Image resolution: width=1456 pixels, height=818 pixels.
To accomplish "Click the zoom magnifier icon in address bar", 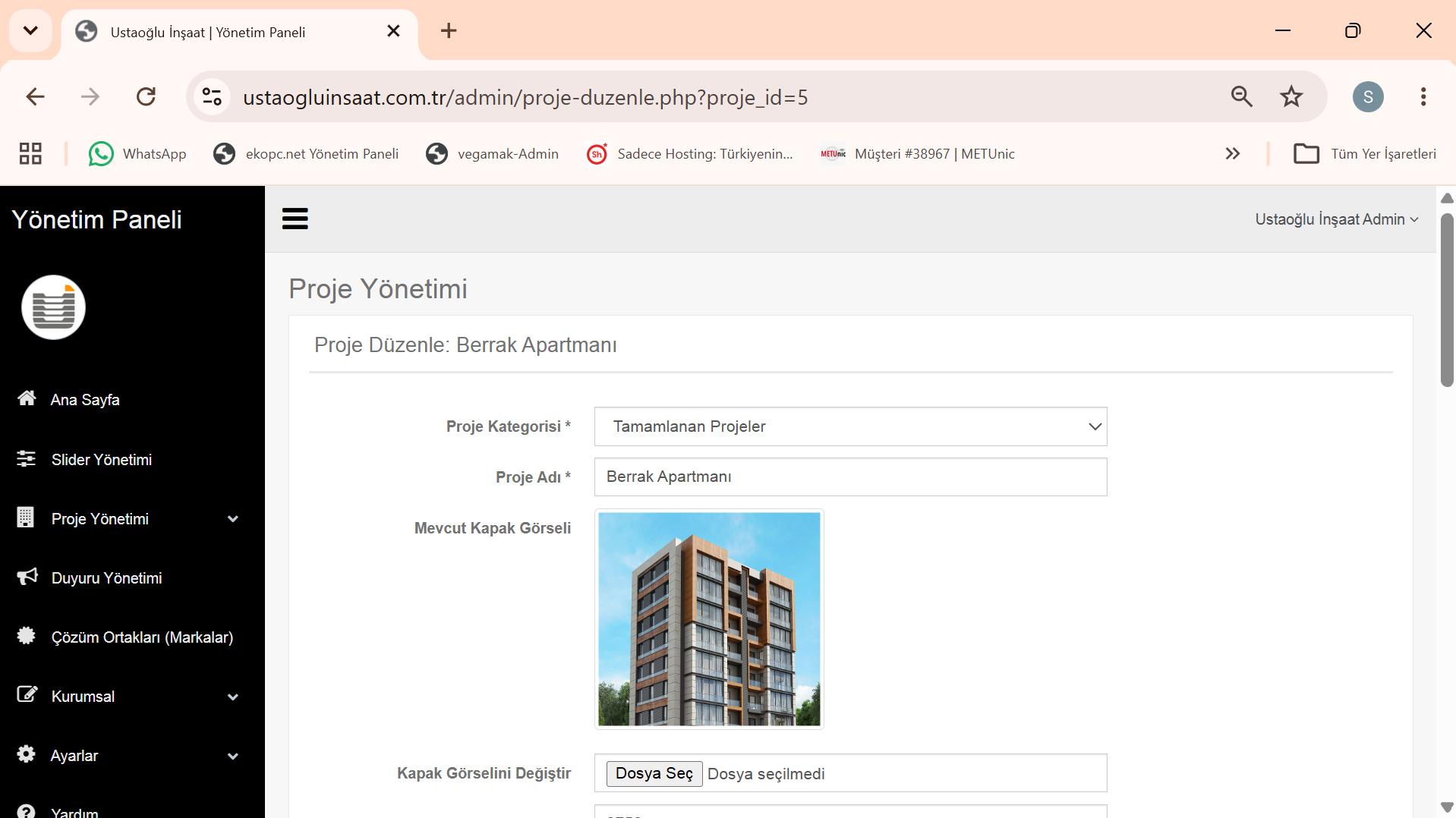I will point(1242,96).
